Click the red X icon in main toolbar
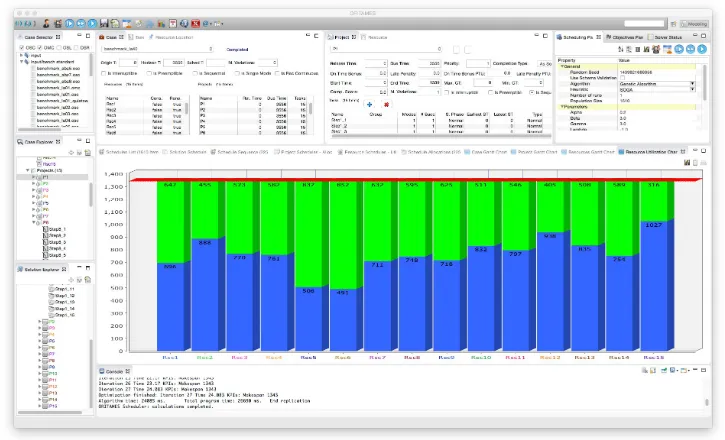 (196, 23)
